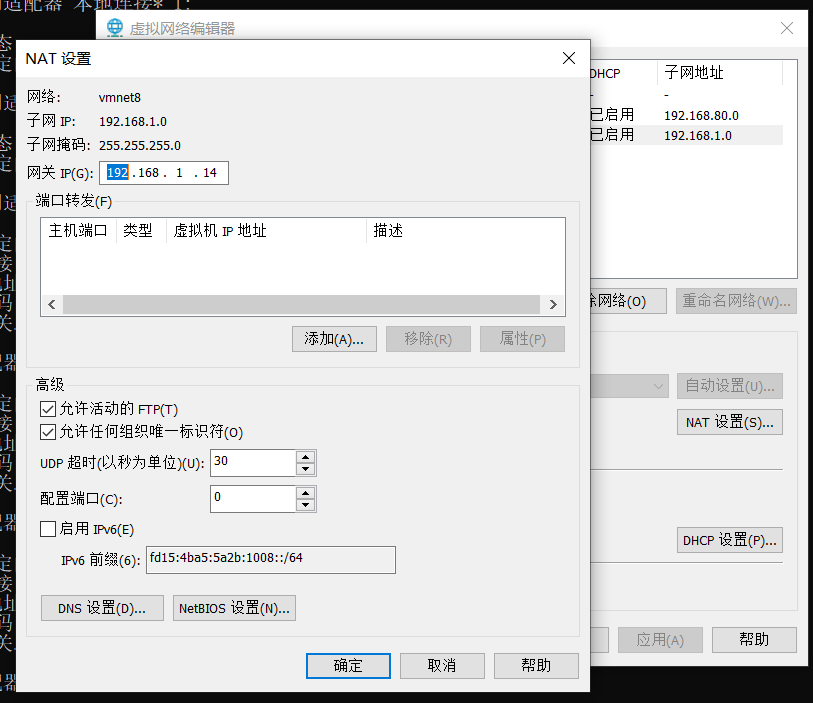
Task: Open NAT 设置(S)... in network editor
Action: 730,423
